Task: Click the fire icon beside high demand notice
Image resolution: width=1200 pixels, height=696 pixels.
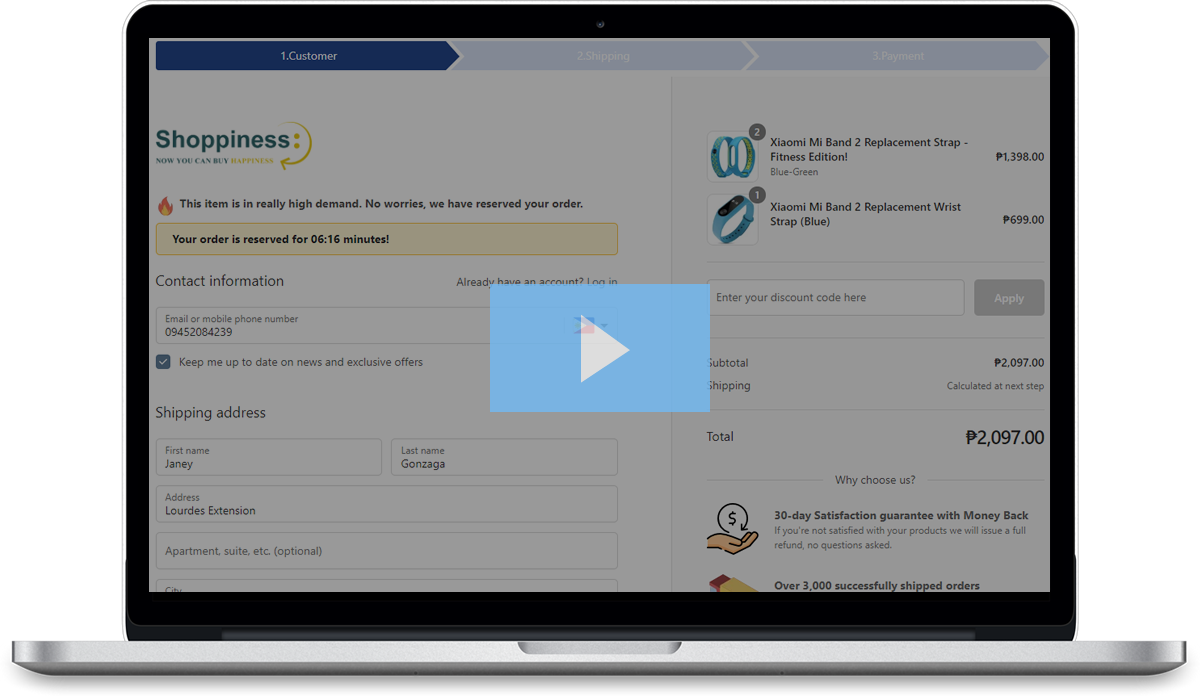Action: point(165,205)
